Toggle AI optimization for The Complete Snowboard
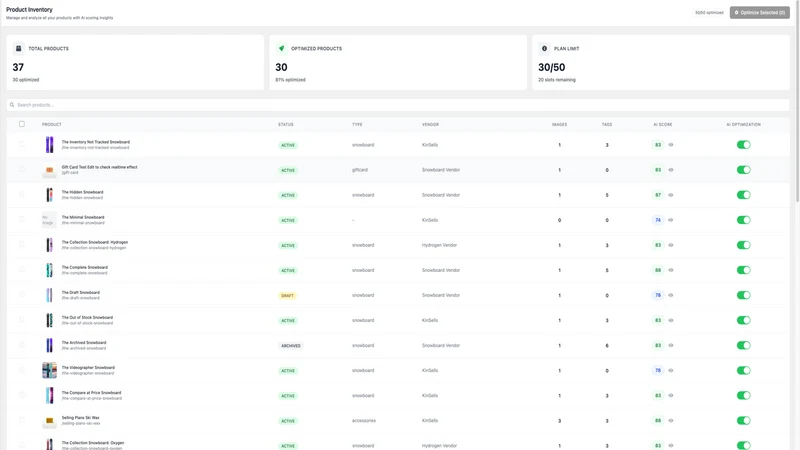The image size is (800, 450). pos(743,270)
